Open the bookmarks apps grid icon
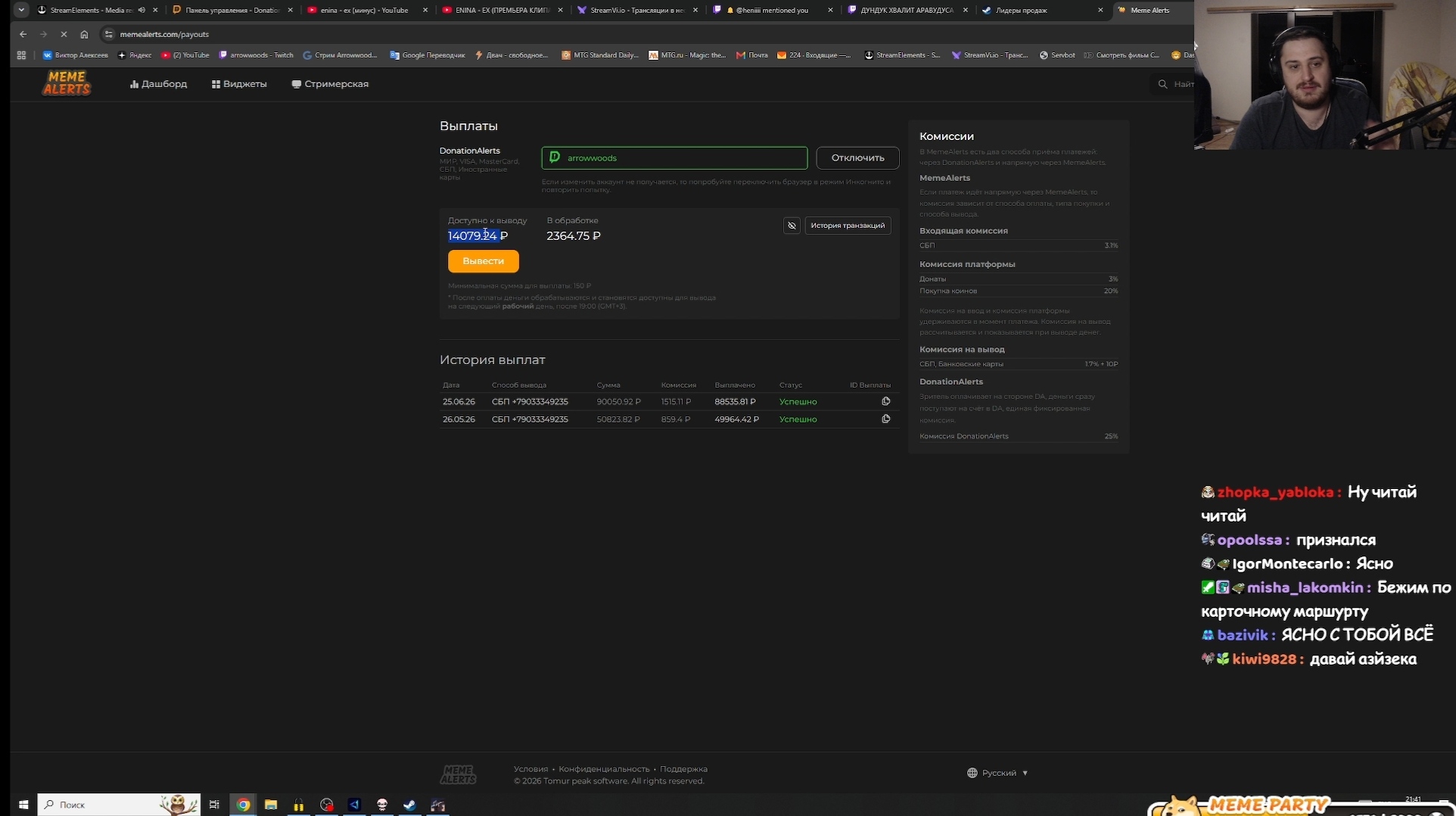 click(21, 55)
